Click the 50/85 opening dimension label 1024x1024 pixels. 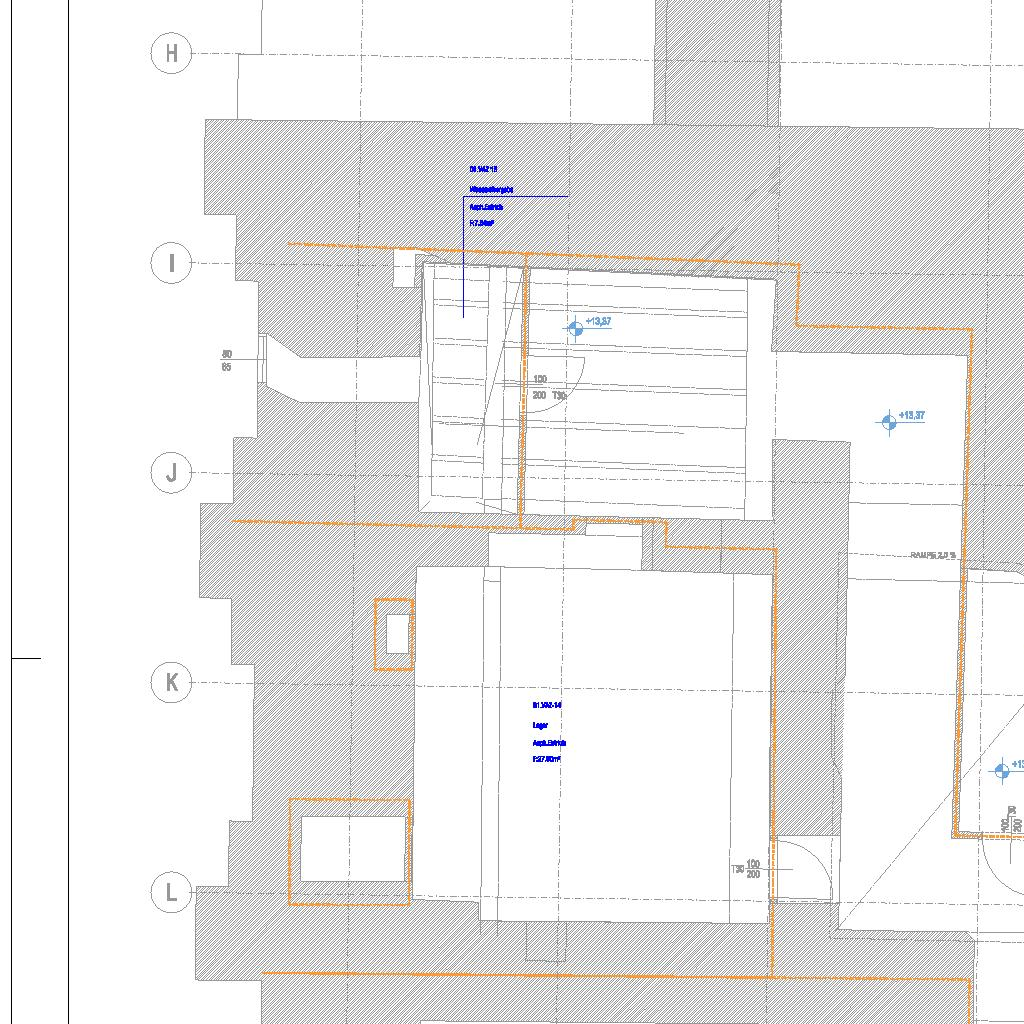[227, 361]
